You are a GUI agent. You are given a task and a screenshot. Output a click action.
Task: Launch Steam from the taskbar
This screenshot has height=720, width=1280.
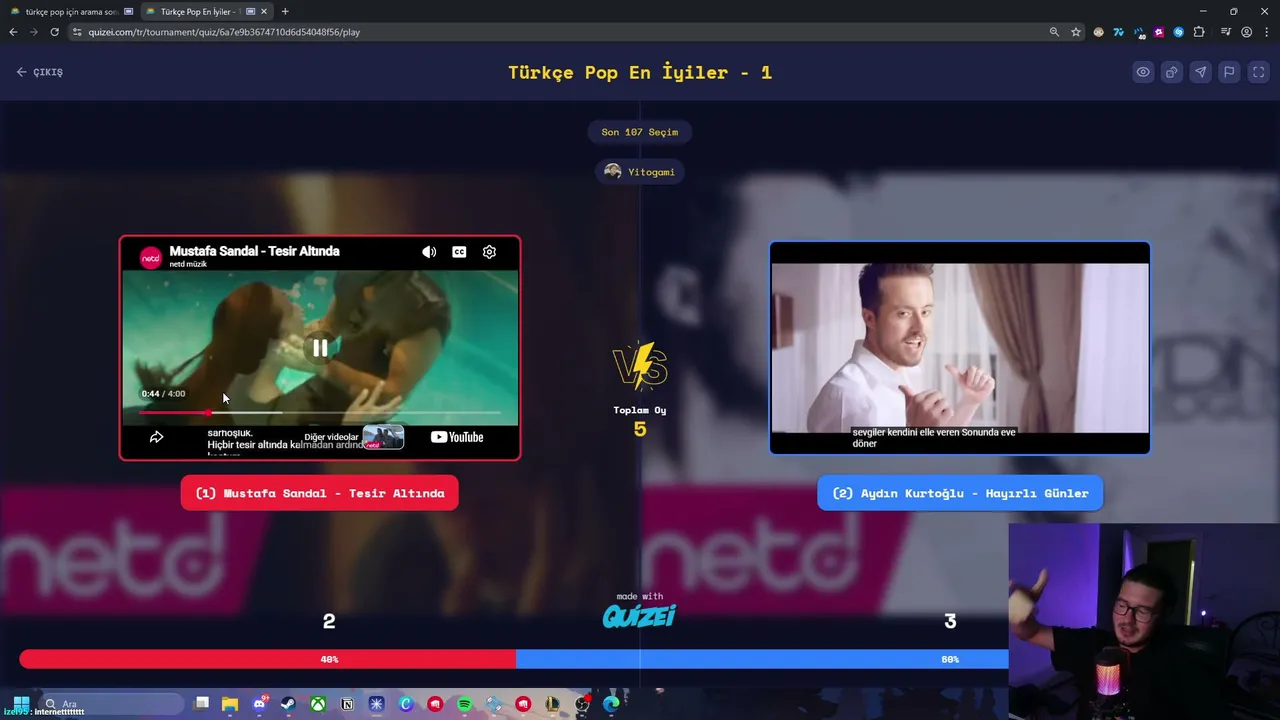[x=288, y=704]
